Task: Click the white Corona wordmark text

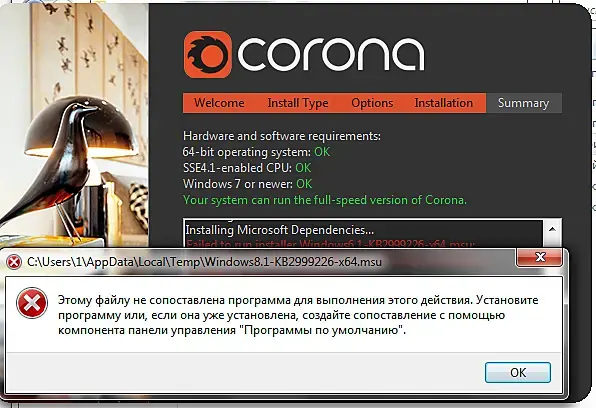Action: (x=331, y=54)
